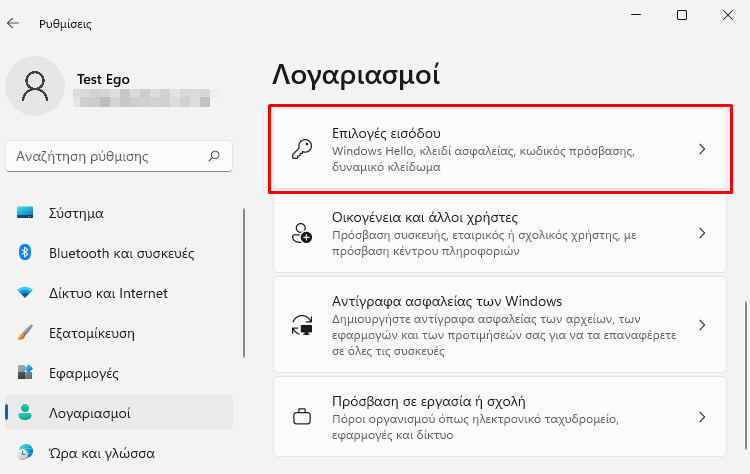Go back with the arrow icon

[x=13, y=23]
